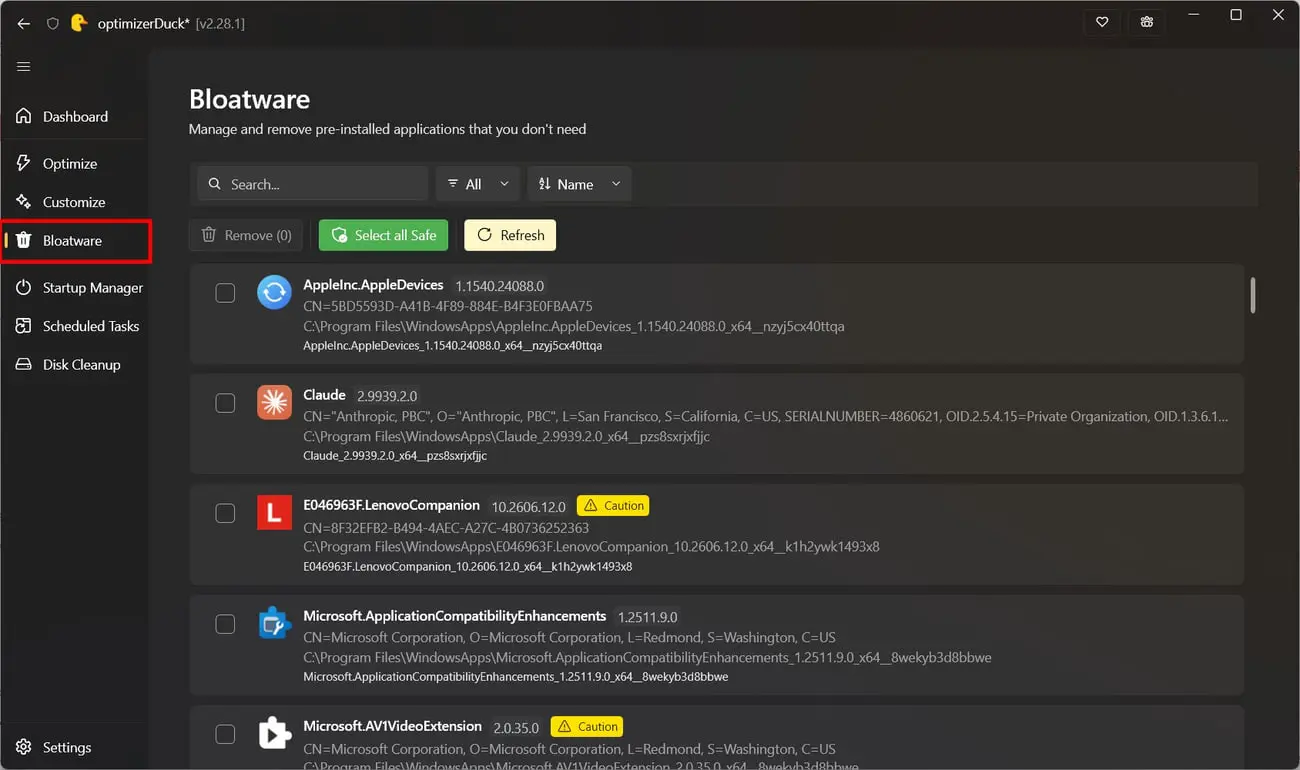
Task: Open Settings in the sidebar
Action: [x=75, y=747]
